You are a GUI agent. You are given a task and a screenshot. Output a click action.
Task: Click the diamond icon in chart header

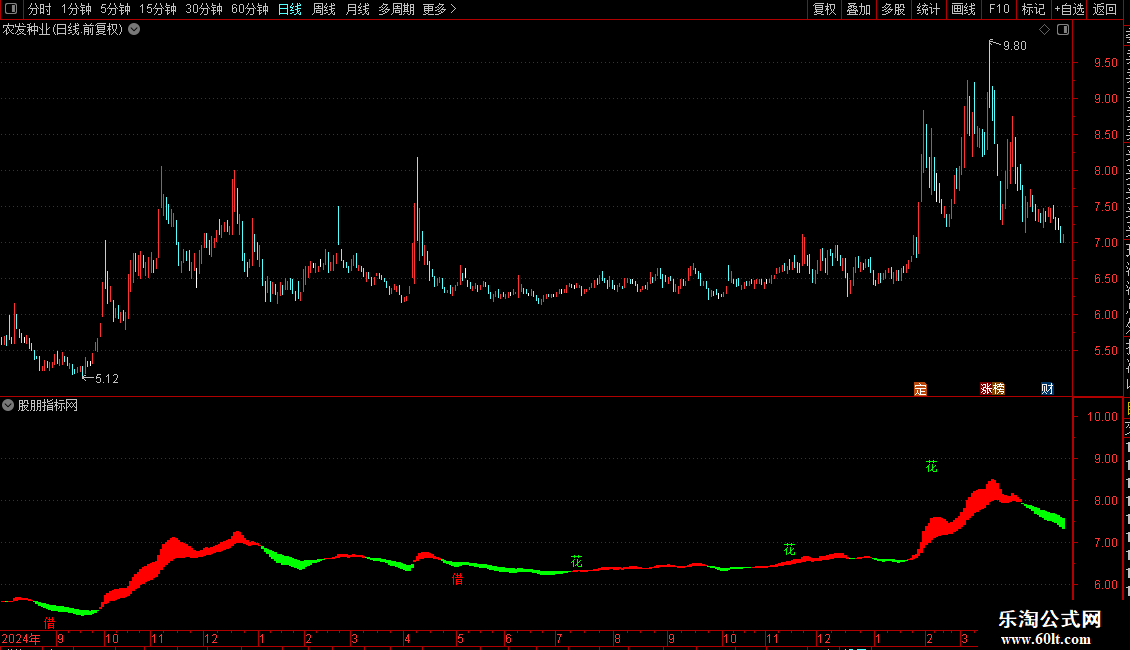pos(1044,30)
